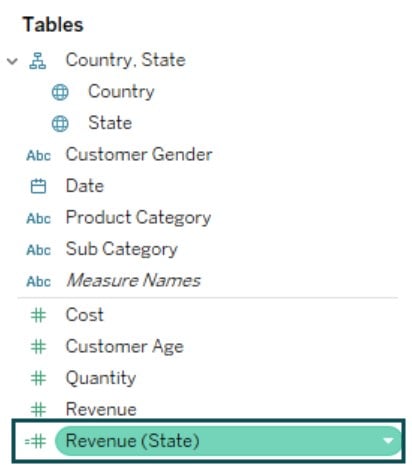Viewport: 412px width, 467px height.
Task: Select the Revenue measure
Action: [101, 409]
